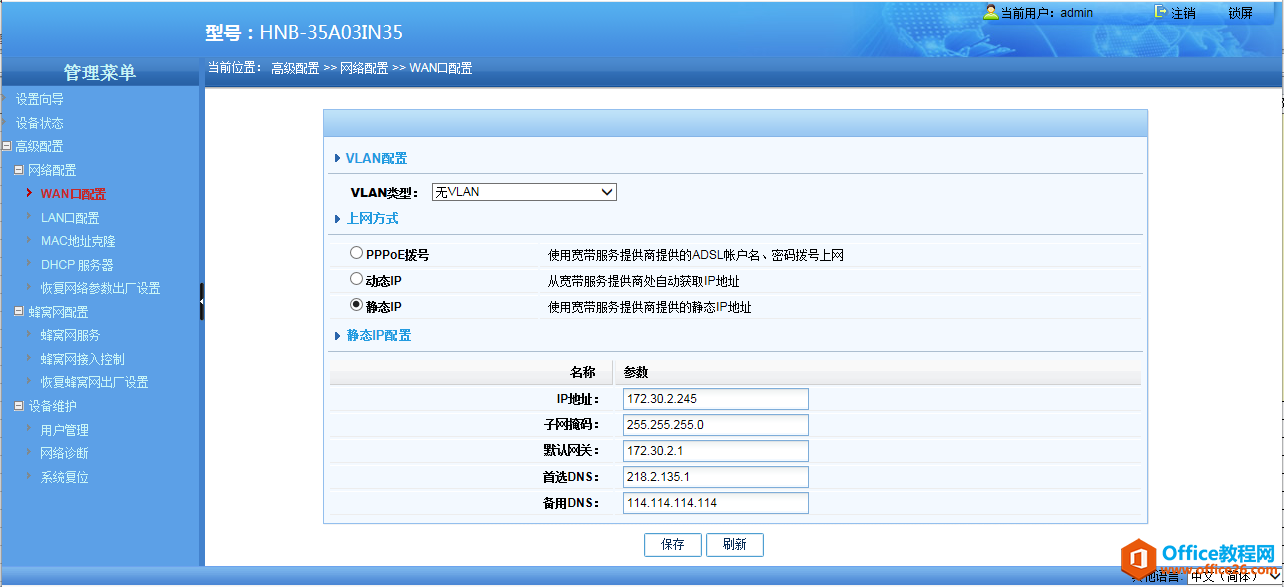1284x587 pixels.
Task: Click 高级配置 in the breadcrumb path
Action: 295,68
